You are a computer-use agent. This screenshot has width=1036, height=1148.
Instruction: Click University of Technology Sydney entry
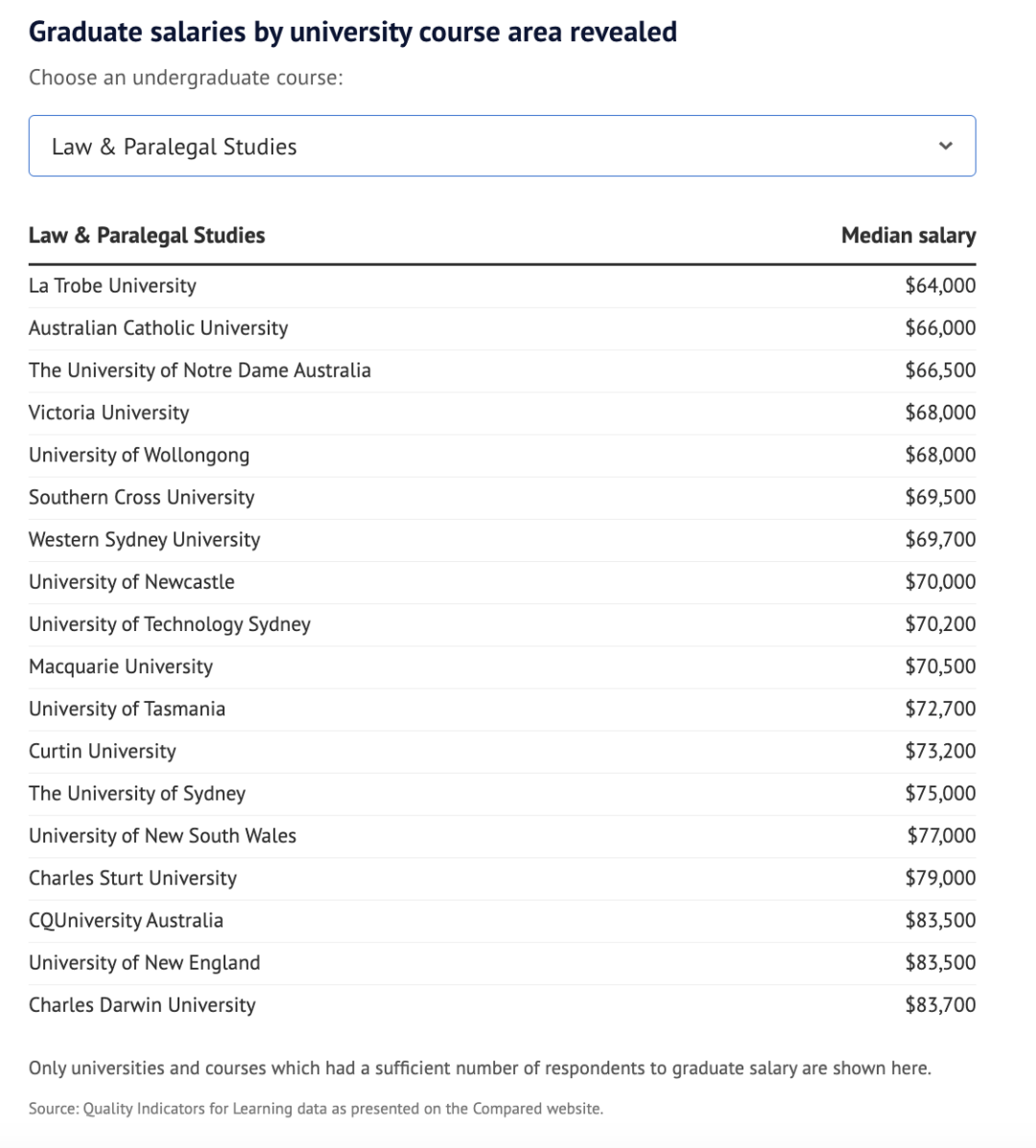(x=170, y=624)
